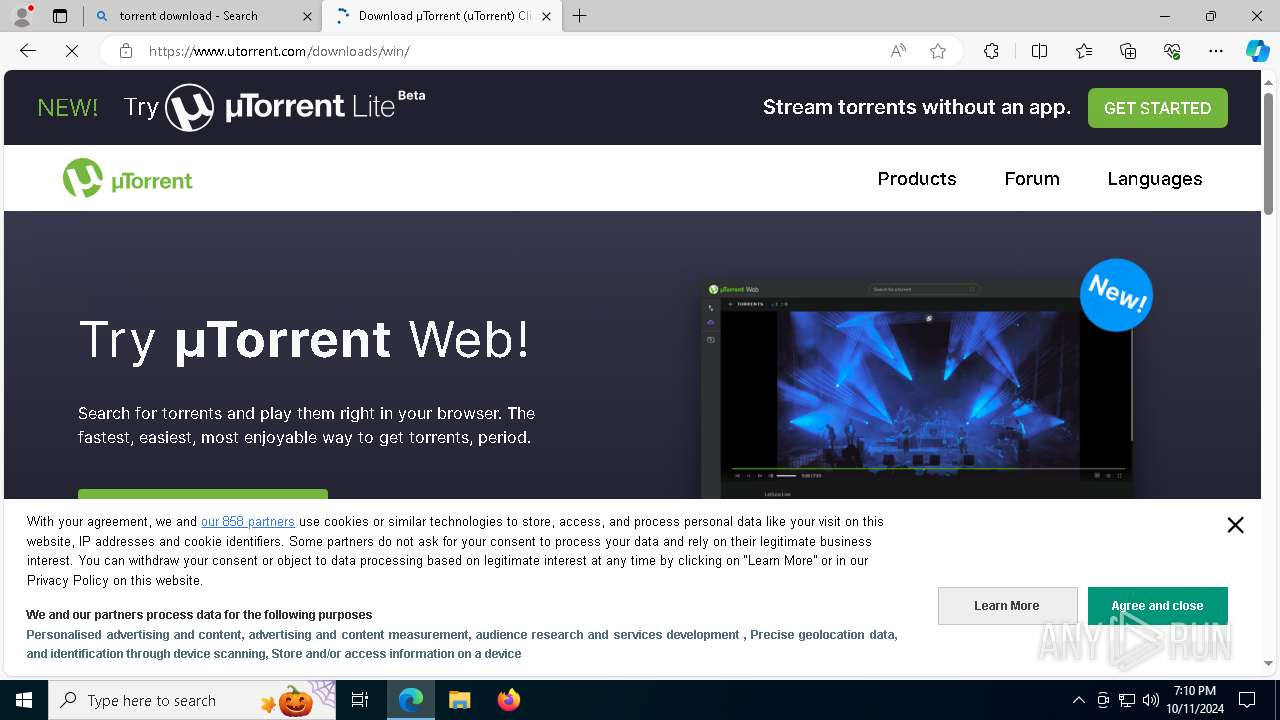Switch to torrent download Search tab

pyautogui.click(x=202, y=16)
